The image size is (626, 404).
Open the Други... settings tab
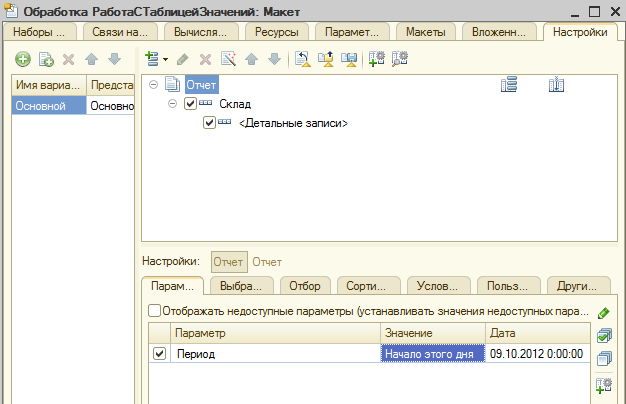(577, 286)
